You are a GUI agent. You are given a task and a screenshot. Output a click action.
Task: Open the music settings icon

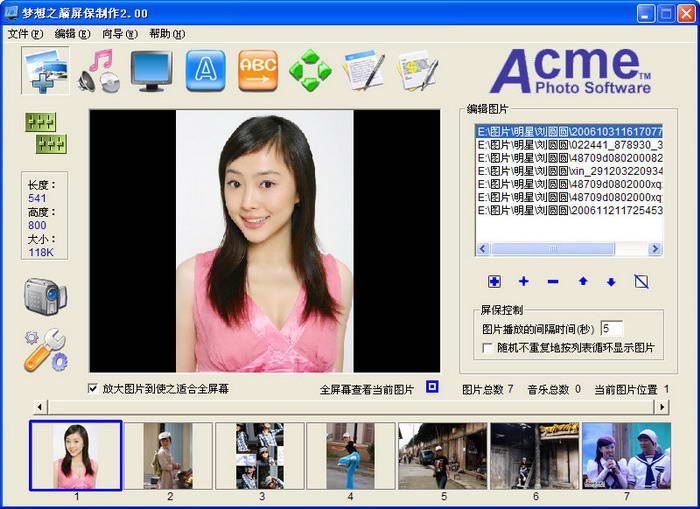click(100, 71)
